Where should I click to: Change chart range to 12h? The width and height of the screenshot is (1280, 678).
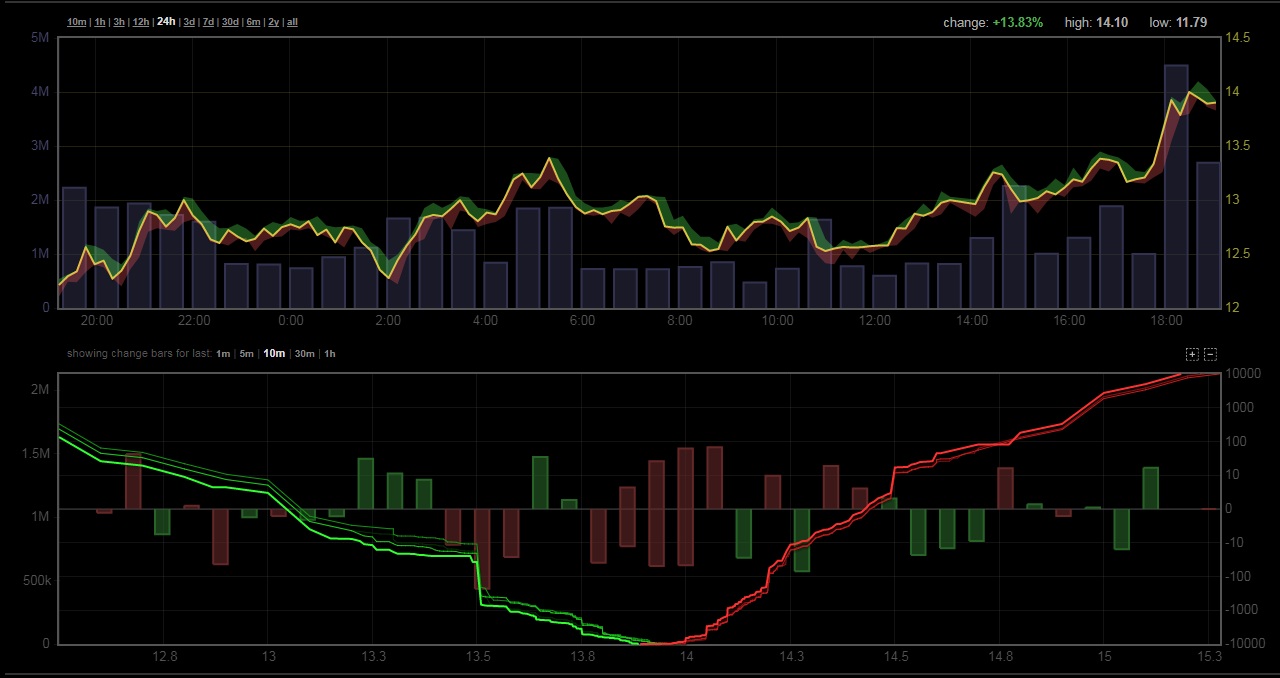click(x=141, y=22)
